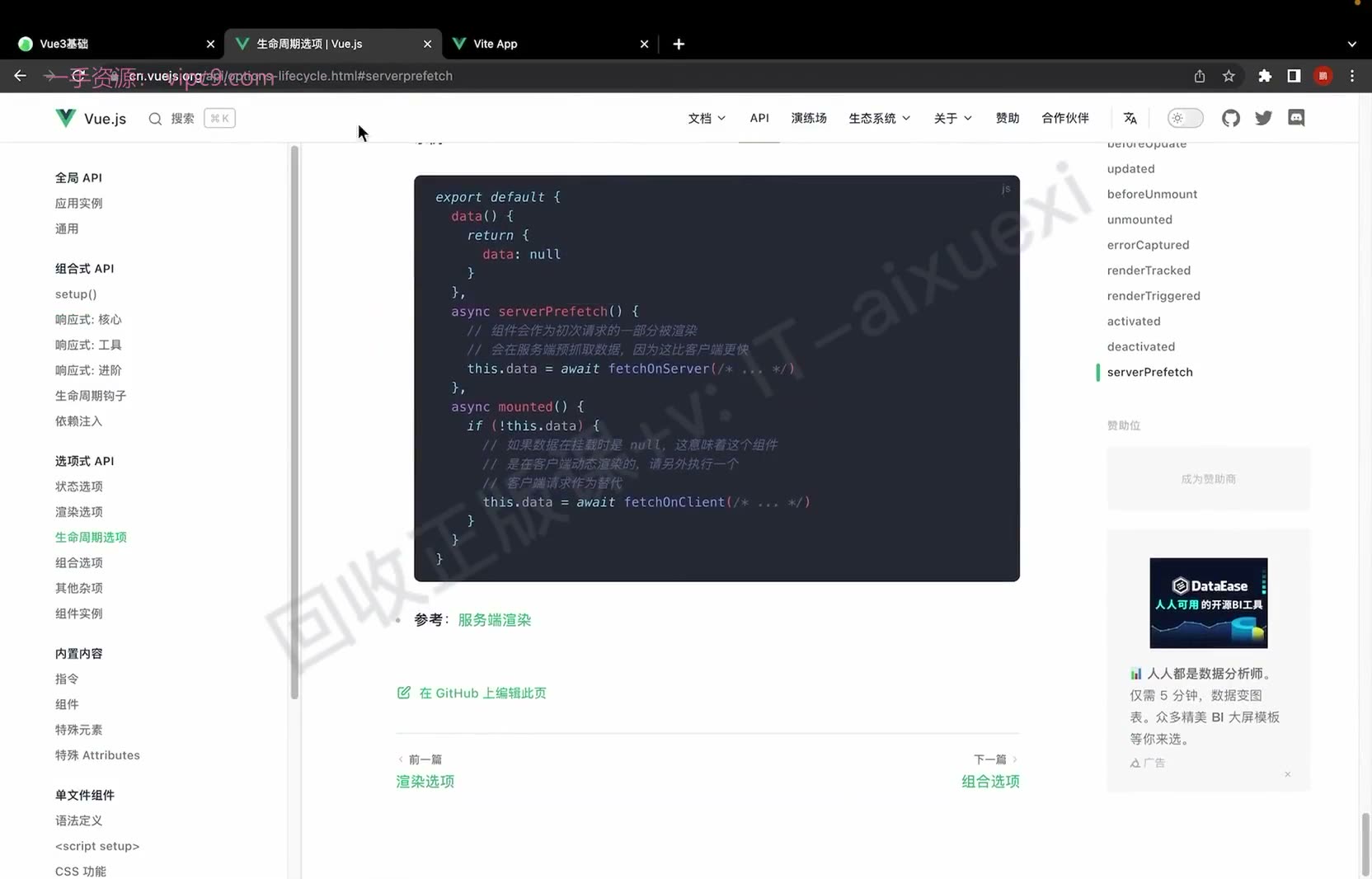Open the API item in the navbar
This screenshot has height=879, width=1372.
[x=759, y=118]
